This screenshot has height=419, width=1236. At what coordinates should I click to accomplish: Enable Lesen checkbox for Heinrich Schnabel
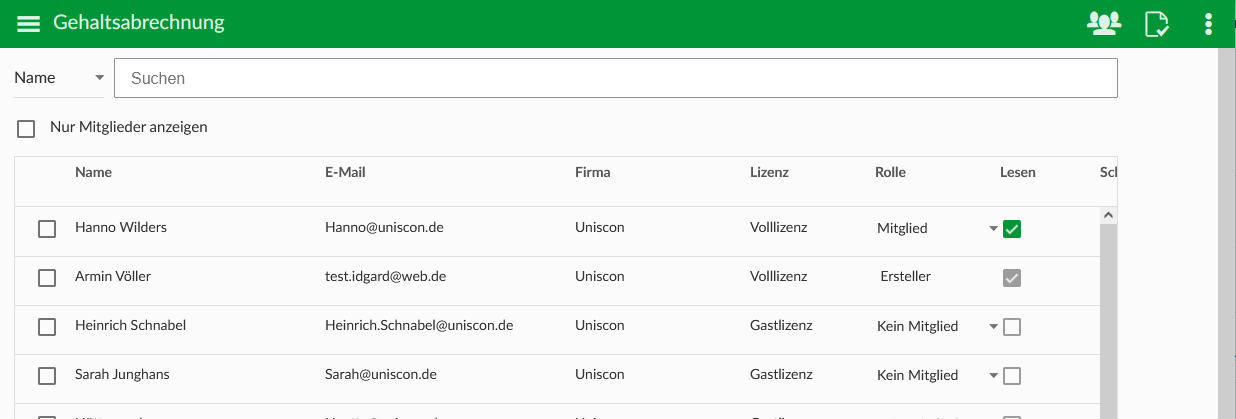(1012, 327)
